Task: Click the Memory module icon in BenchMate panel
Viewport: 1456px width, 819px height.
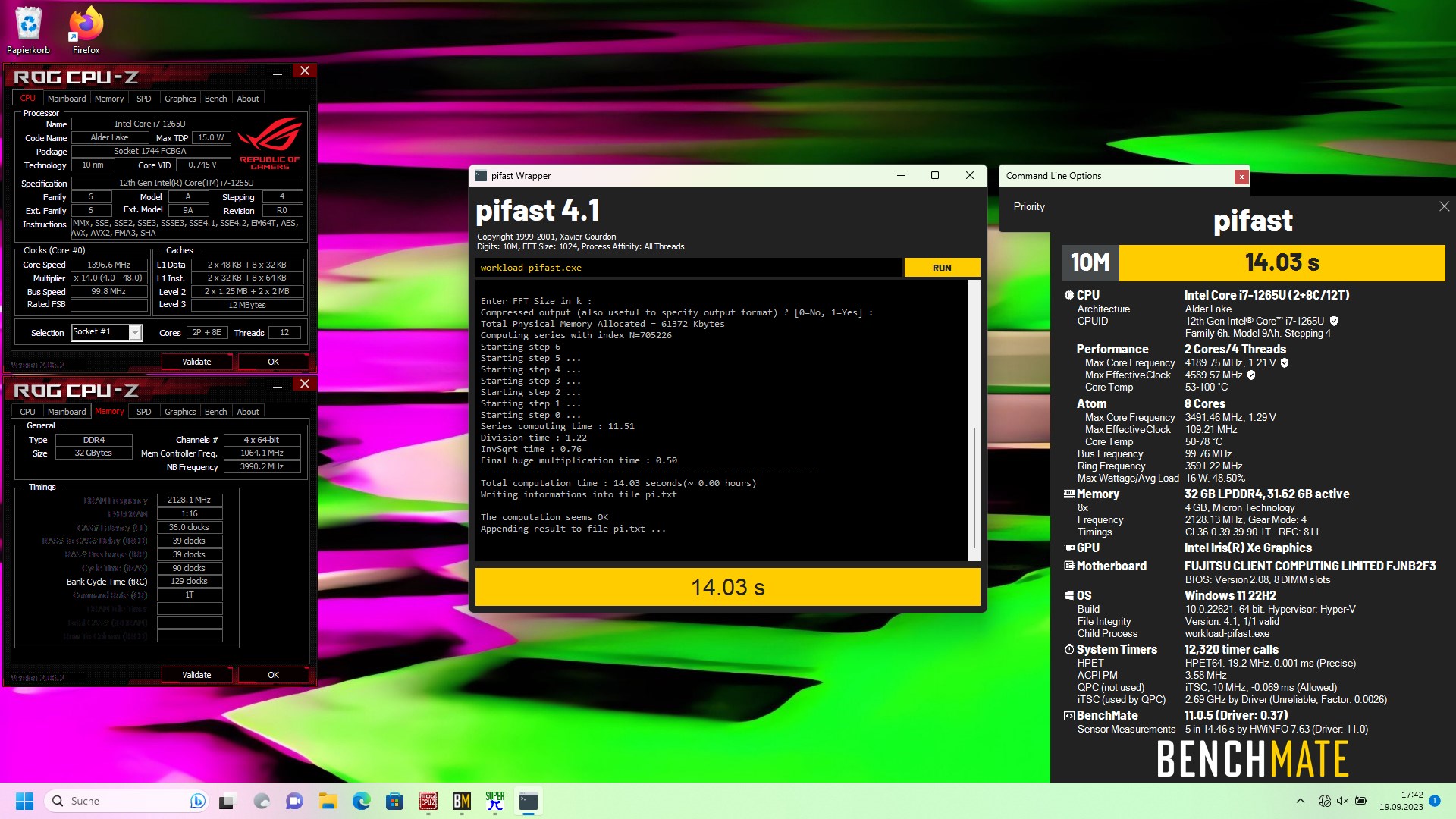Action: click(x=1069, y=494)
